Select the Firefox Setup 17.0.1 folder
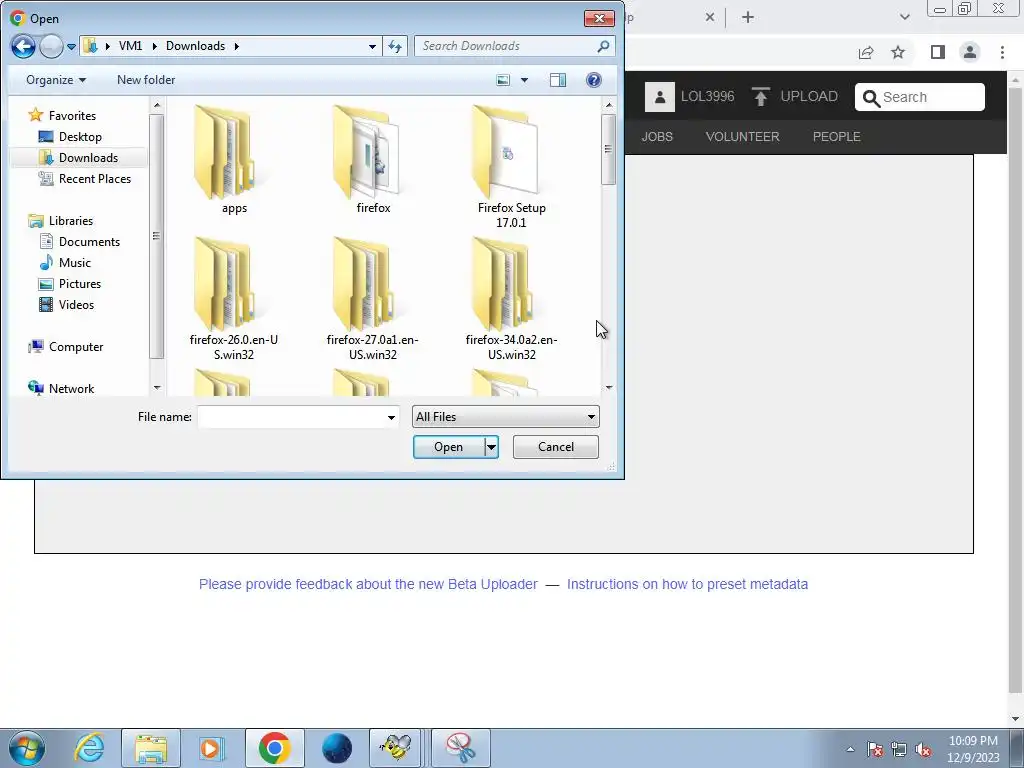 click(x=511, y=167)
